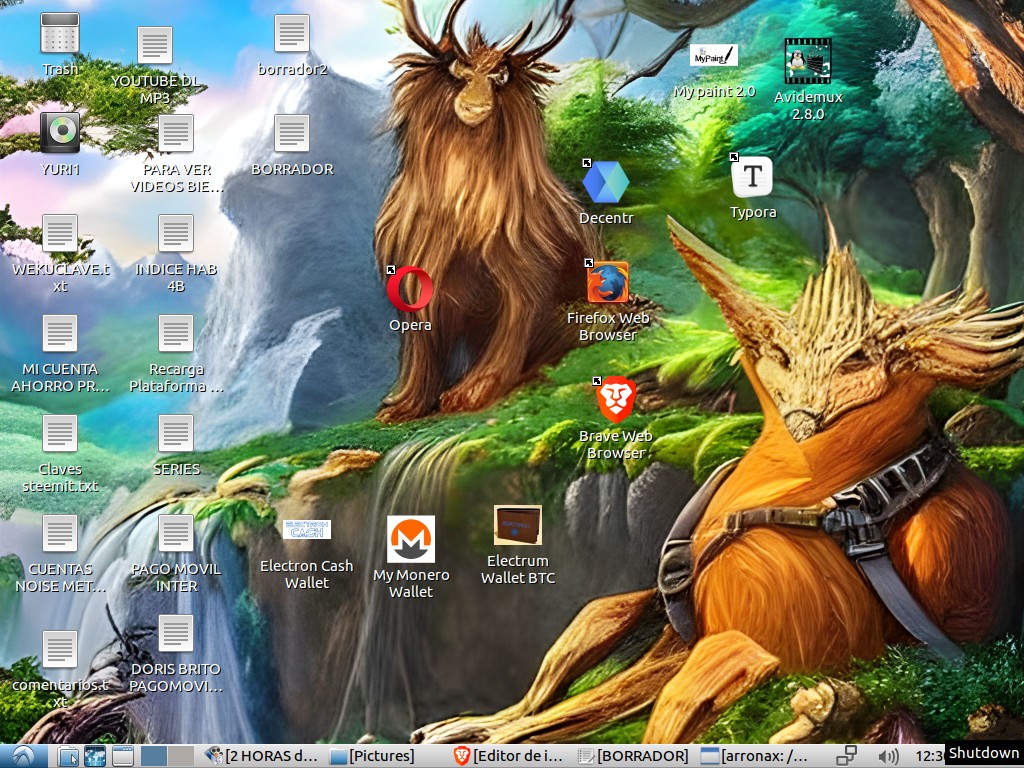The image size is (1024, 768).
Task: Switch to the 2 HORAS d… taskbar window
Action: 261,756
